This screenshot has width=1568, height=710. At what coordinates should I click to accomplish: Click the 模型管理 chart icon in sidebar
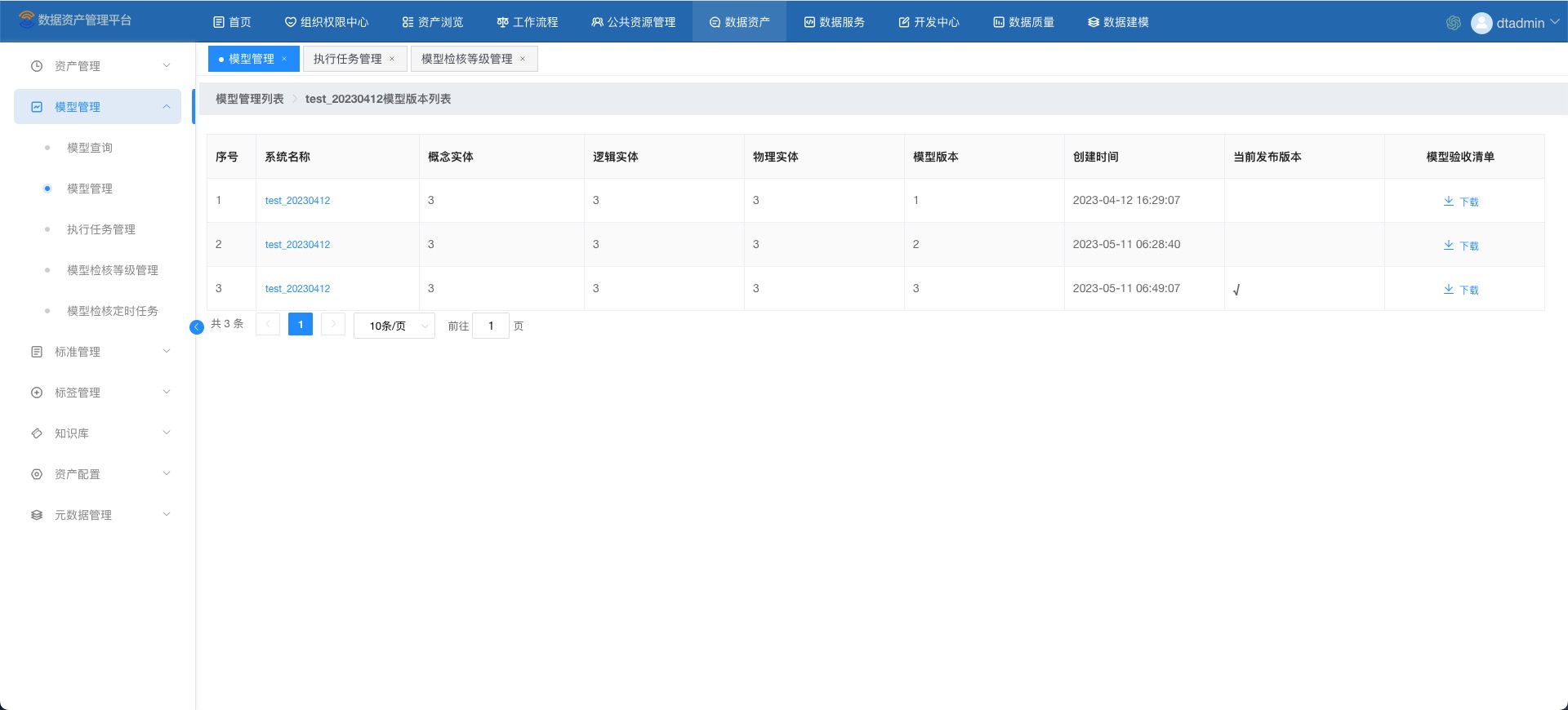pyautogui.click(x=37, y=107)
